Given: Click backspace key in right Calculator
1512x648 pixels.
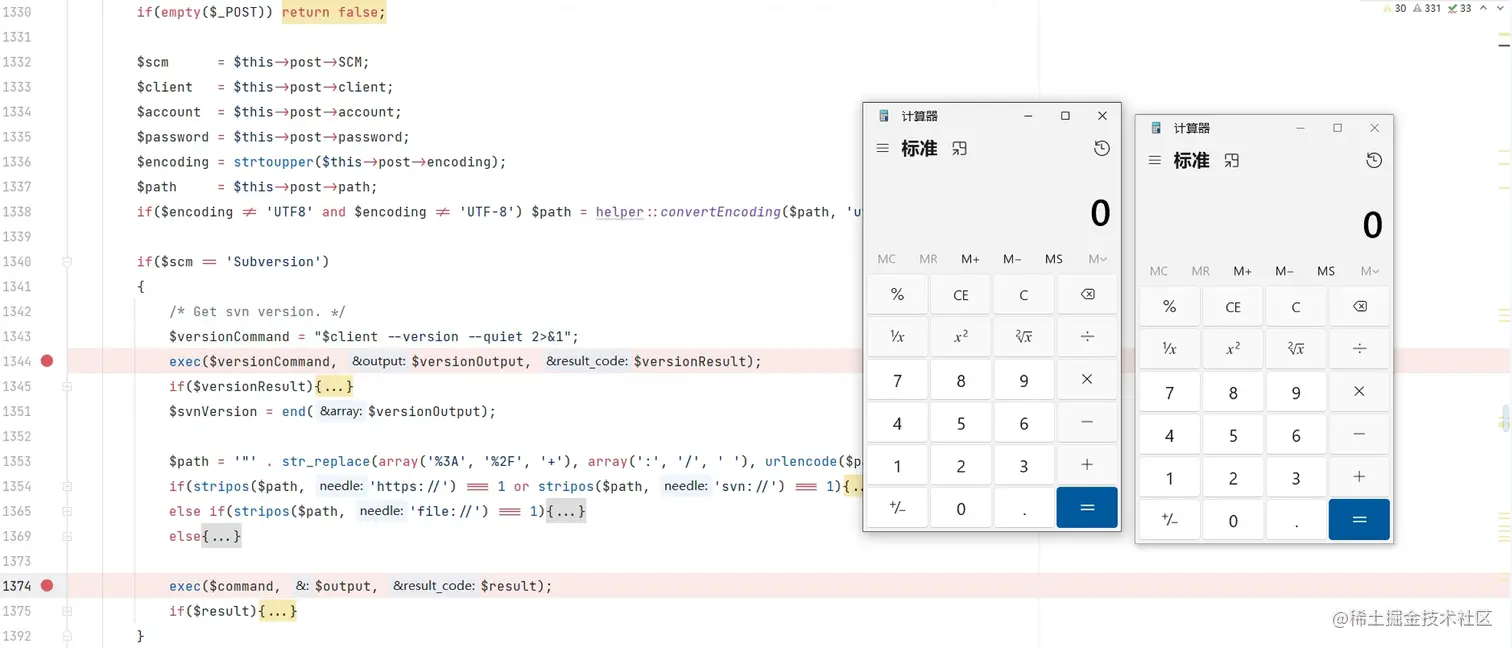Looking at the screenshot, I should (1359, 307).
